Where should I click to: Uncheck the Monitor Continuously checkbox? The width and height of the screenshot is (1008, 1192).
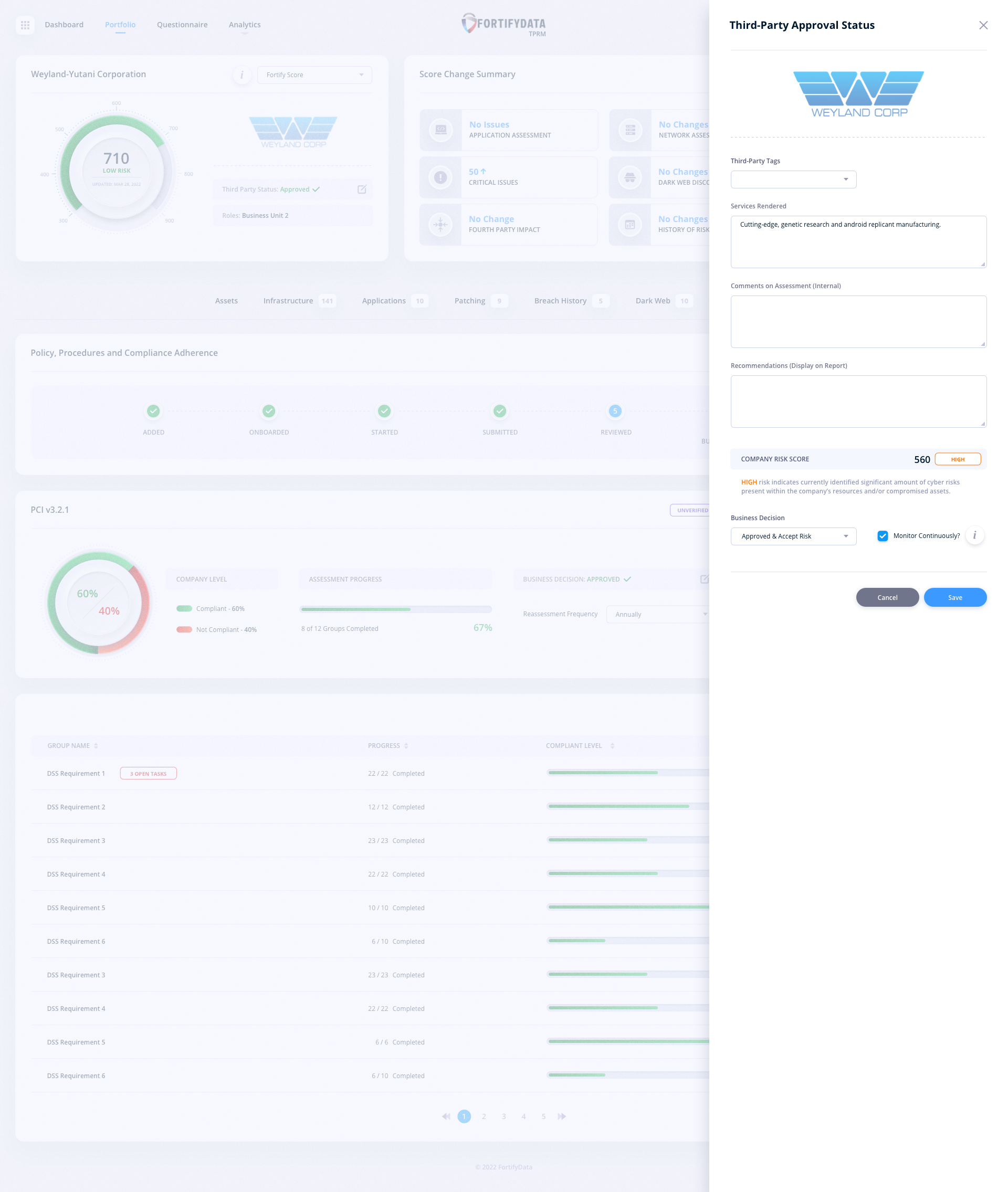tap(883, 536)
